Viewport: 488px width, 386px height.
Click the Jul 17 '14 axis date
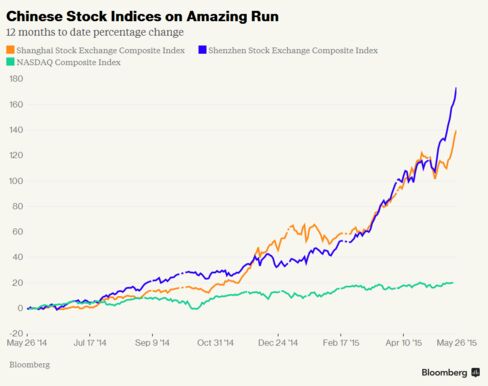(x=90, y=343)
